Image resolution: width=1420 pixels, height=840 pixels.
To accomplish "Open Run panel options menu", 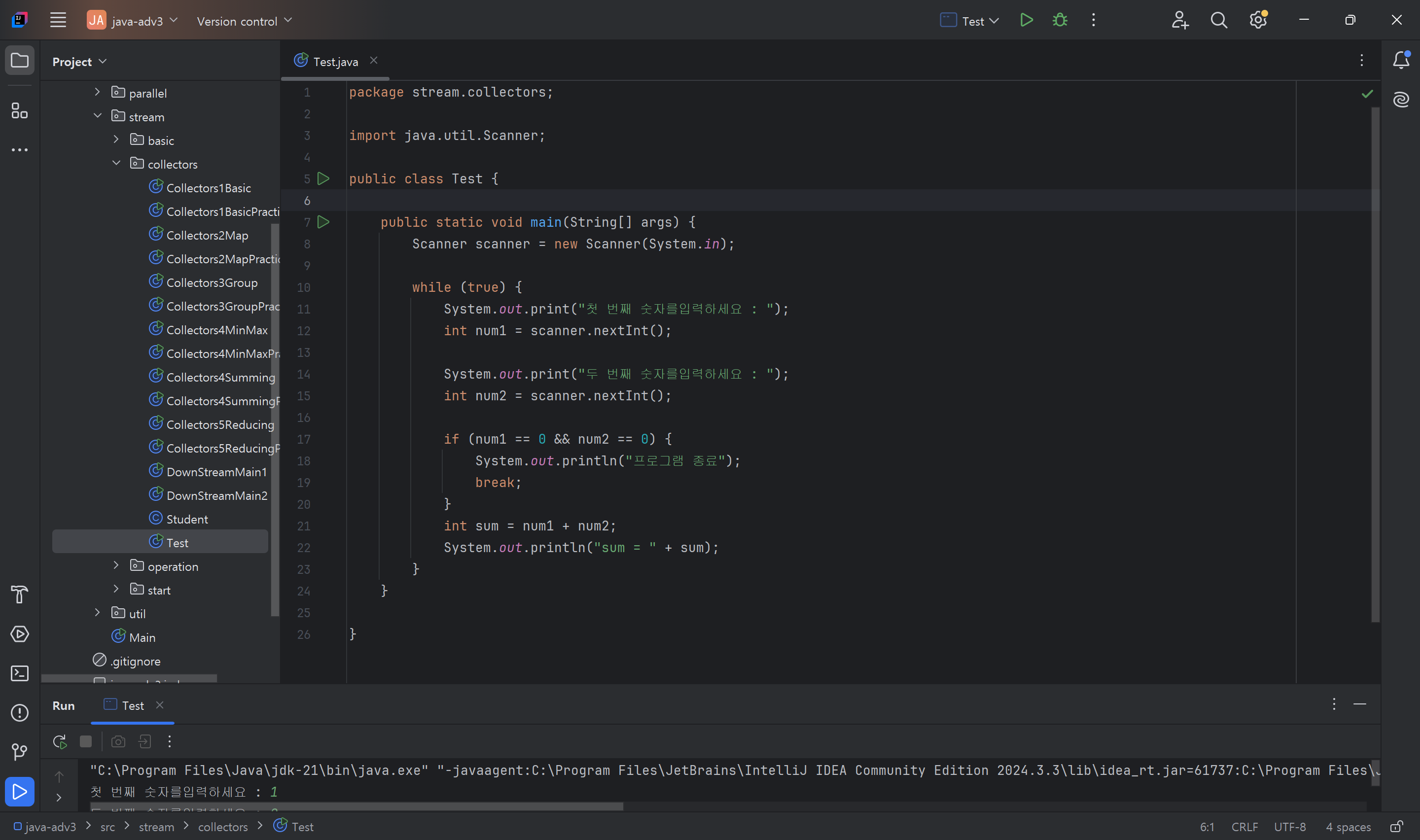I will [x=1334, y=704].
